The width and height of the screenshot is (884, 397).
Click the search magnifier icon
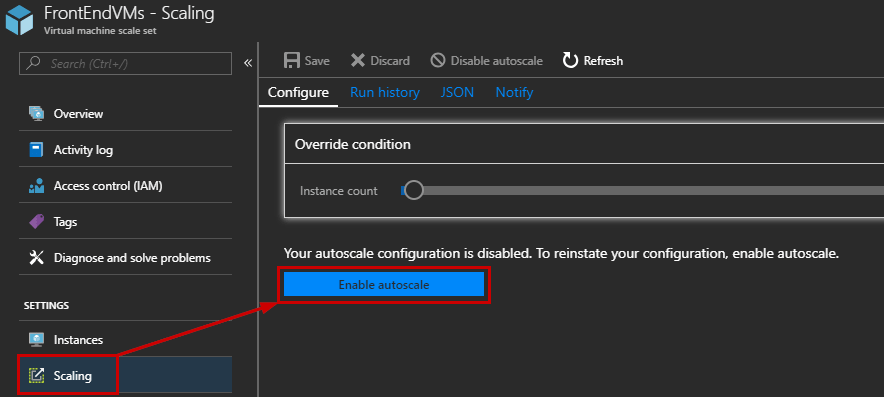click(33, 63)
